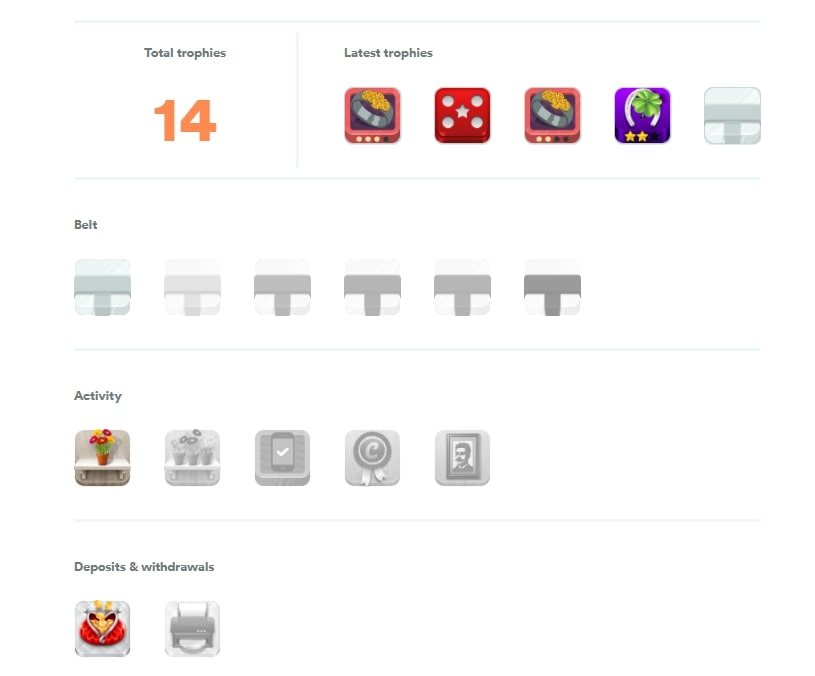Click the locked printer withdrawal trophy
815x676 pixels.
pyautogui.click(x=192, y=629)
